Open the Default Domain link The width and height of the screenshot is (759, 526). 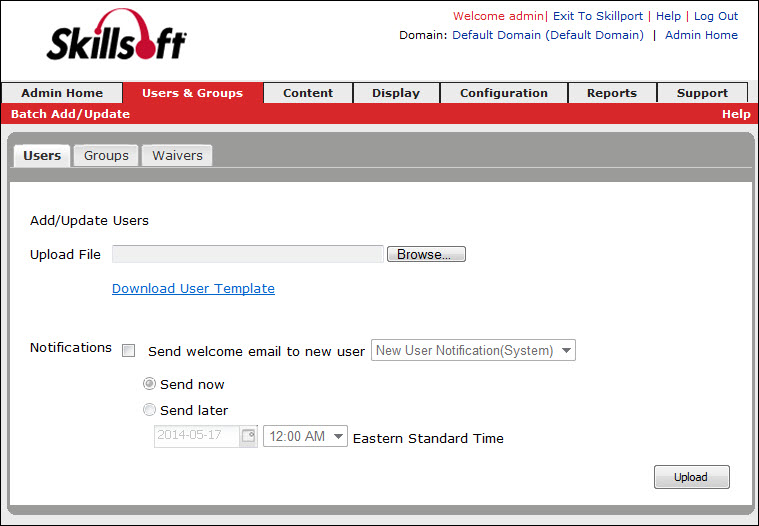(x=548, y=35)
